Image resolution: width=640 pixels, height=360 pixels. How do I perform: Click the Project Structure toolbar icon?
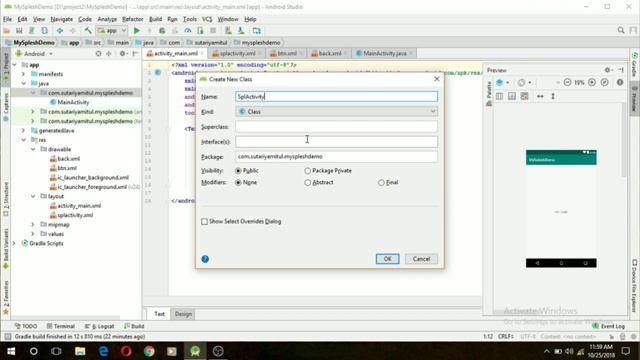tap(256, 31)
